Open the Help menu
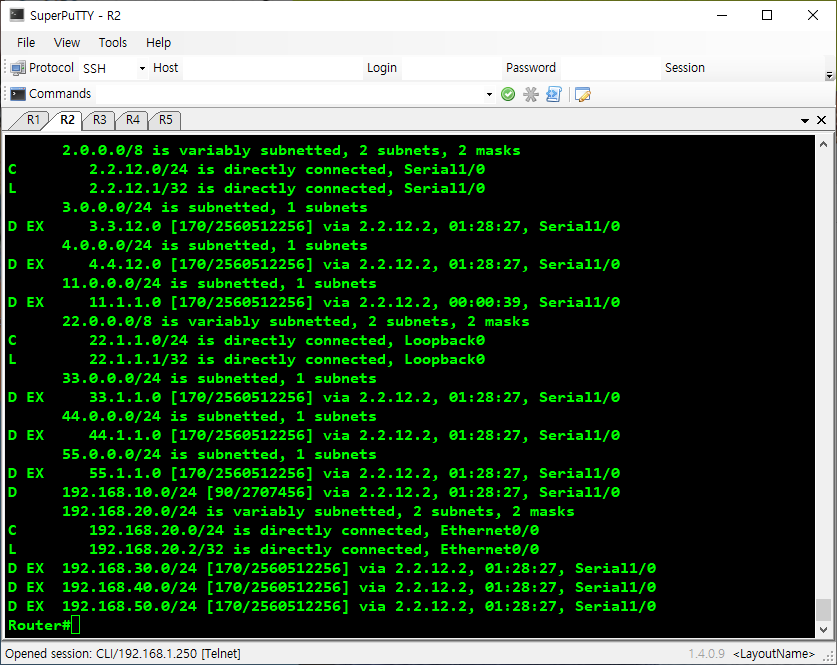The image size is (837, 665). click(159, 43)
